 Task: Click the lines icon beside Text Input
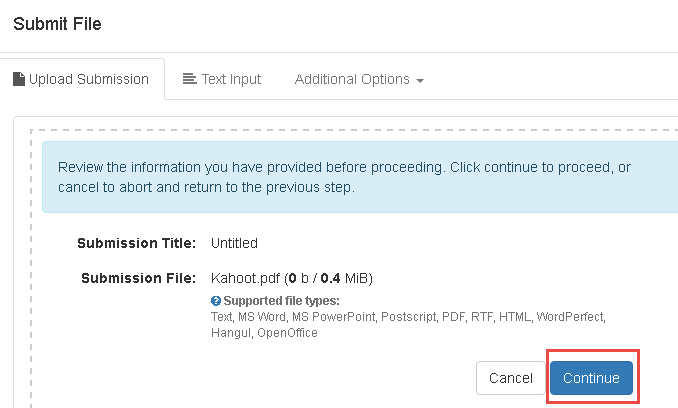tap(189, 79)
